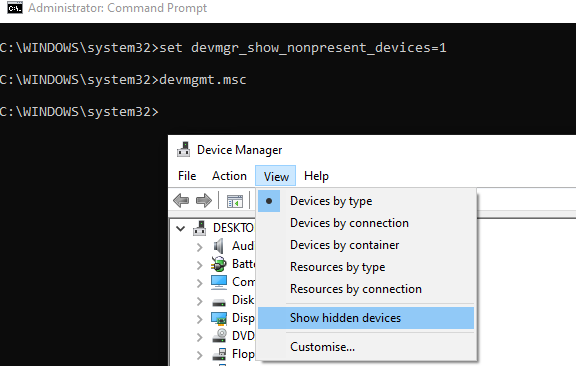The width and height of the screenshot is (576, 366).
Task: Select the Batt tree item label
Action: click(243, 264)
